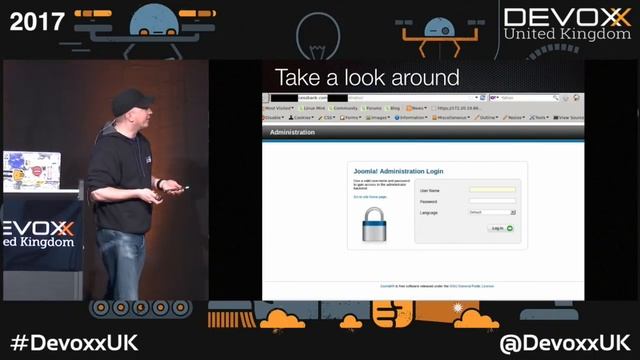640x360 pixels.
Task: Open the Resize menu in developer toolbar
Action: click(514, 118)
